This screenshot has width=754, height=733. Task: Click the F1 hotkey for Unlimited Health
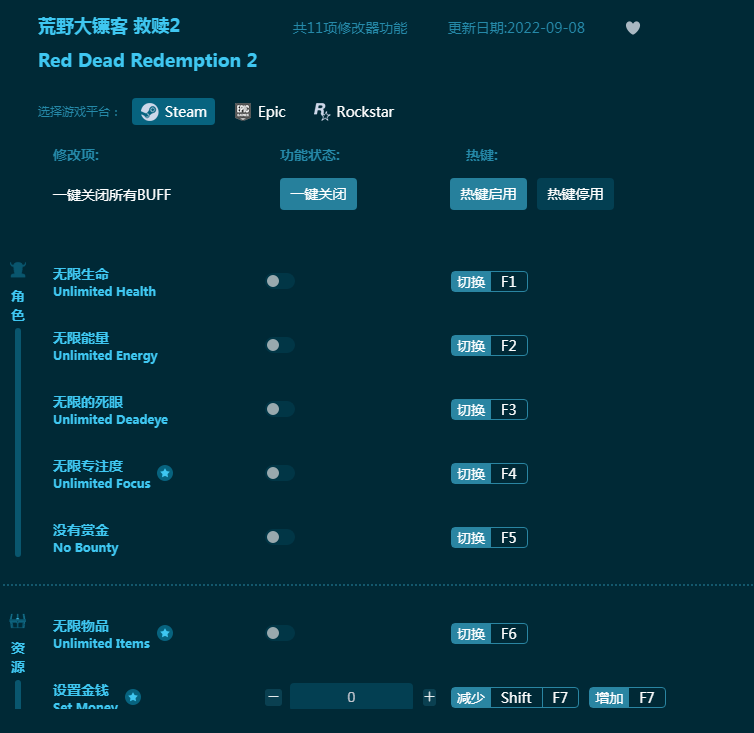click(489, 281)
